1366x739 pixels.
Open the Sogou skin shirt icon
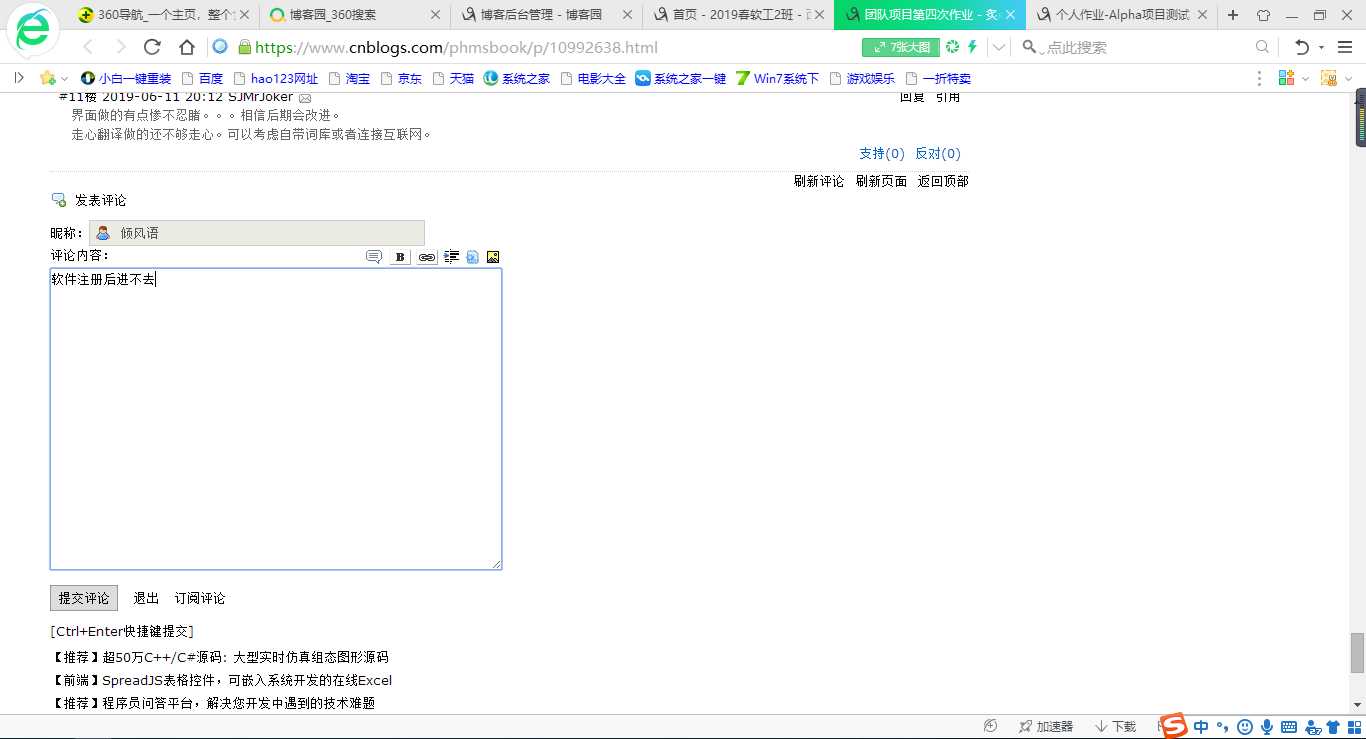[1332, 727]
